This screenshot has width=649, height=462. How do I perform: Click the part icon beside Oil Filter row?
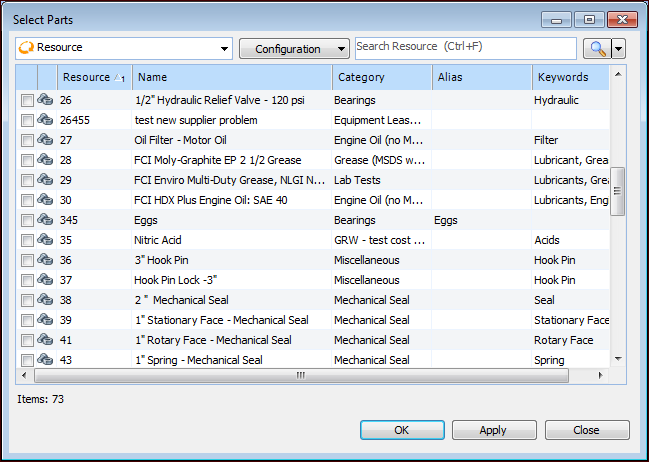45,140
